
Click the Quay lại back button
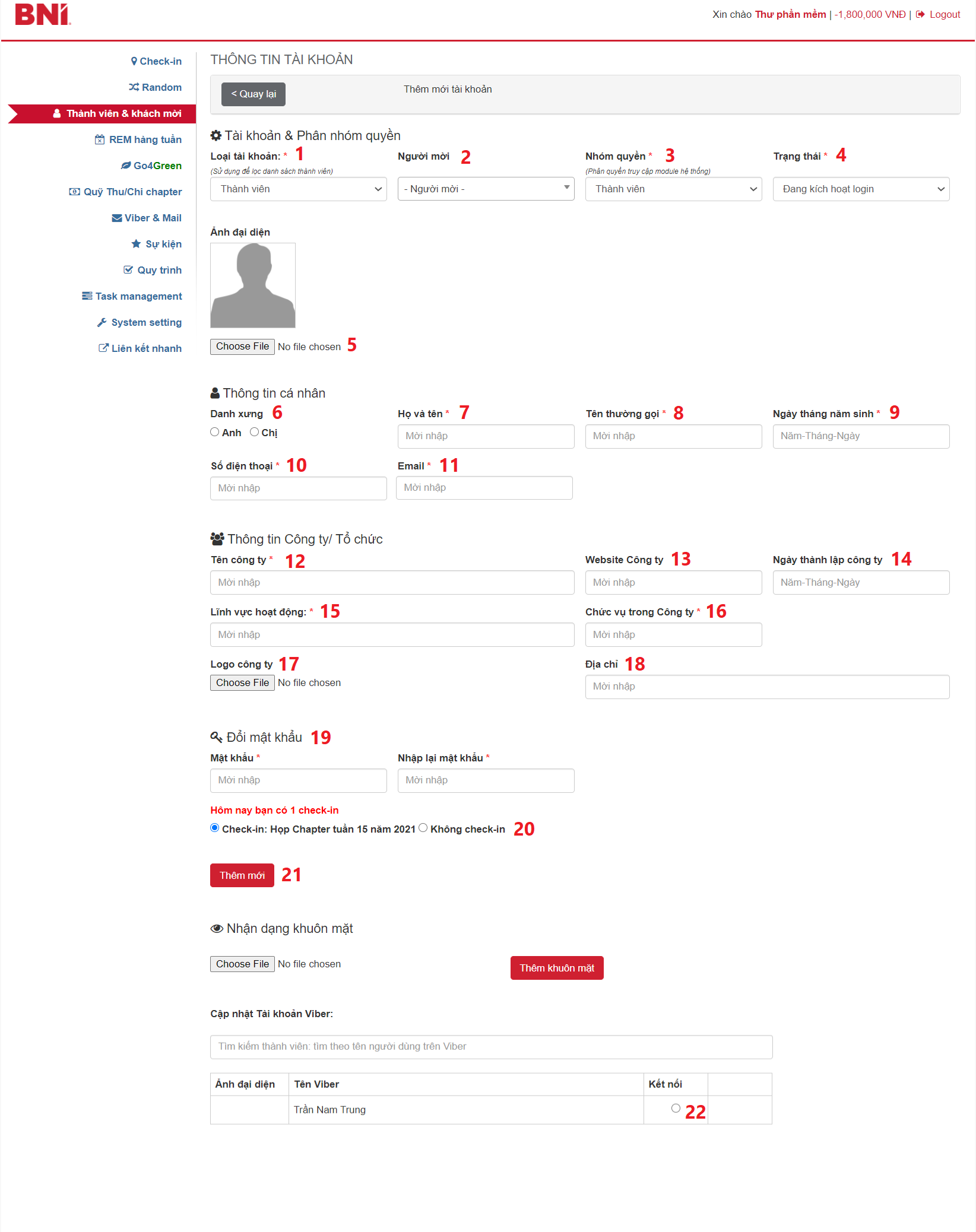253,94
